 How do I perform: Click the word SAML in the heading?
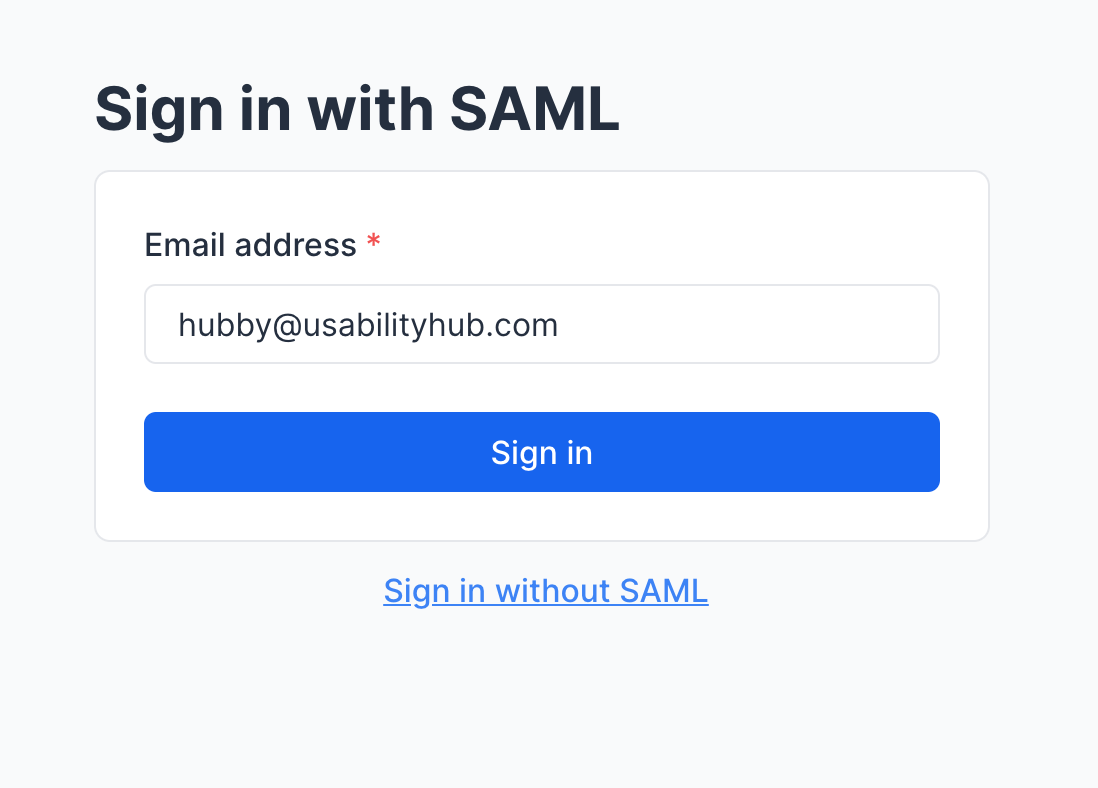point(534,110)
